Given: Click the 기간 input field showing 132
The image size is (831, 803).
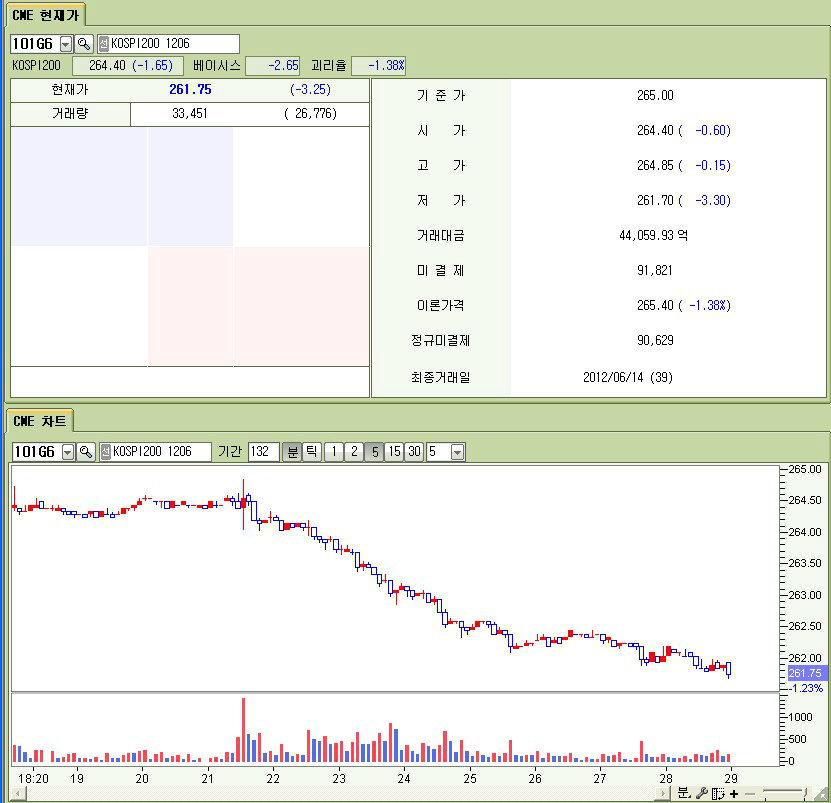Looking at the screenshot, I should [263, 452].
